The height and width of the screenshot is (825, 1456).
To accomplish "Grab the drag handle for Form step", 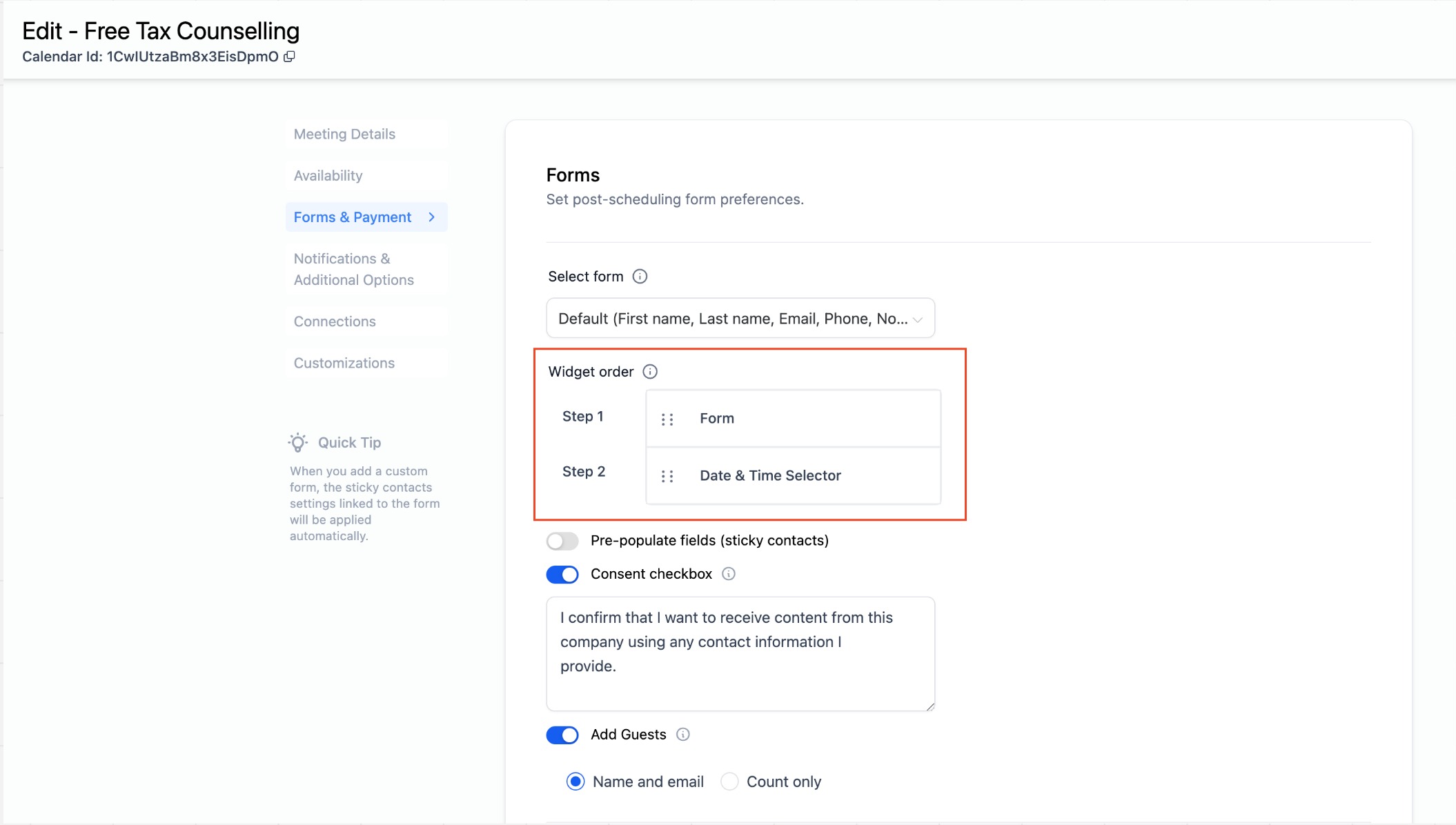I will coord(667,419).
